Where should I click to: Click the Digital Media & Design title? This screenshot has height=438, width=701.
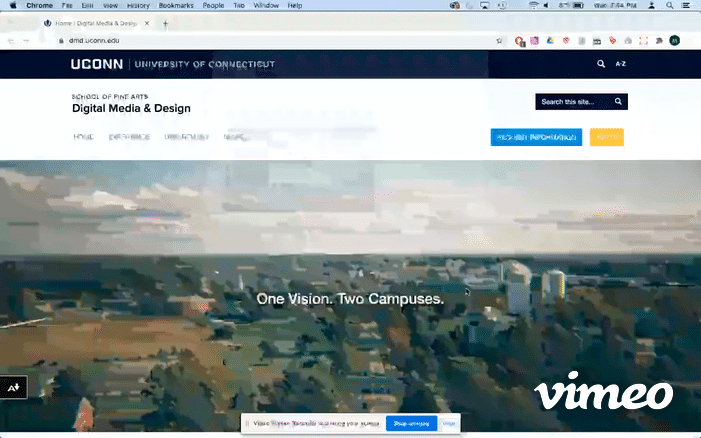click(131, 108)
